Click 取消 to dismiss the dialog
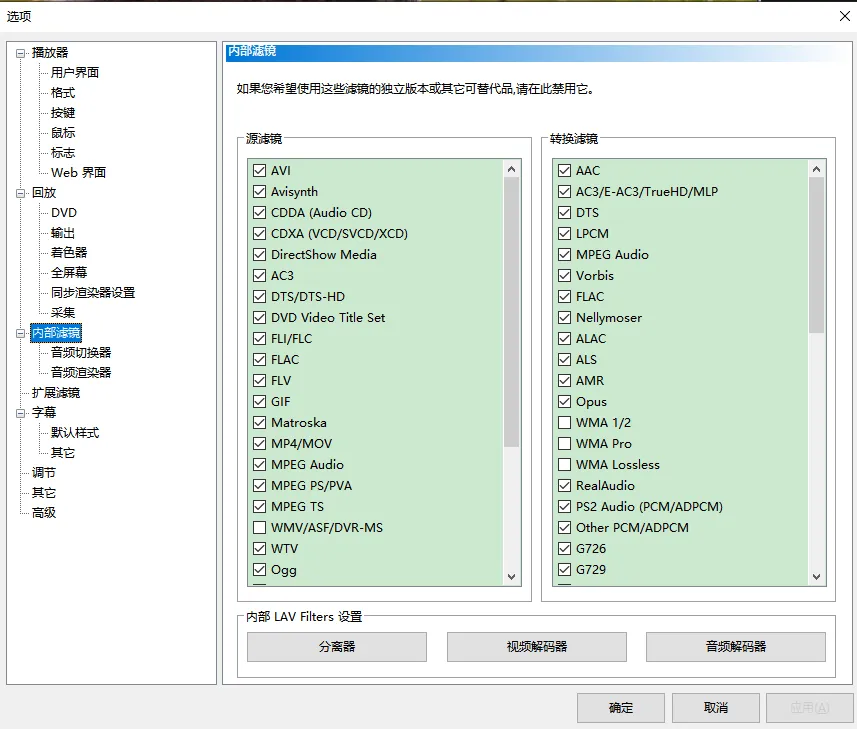 717,708
